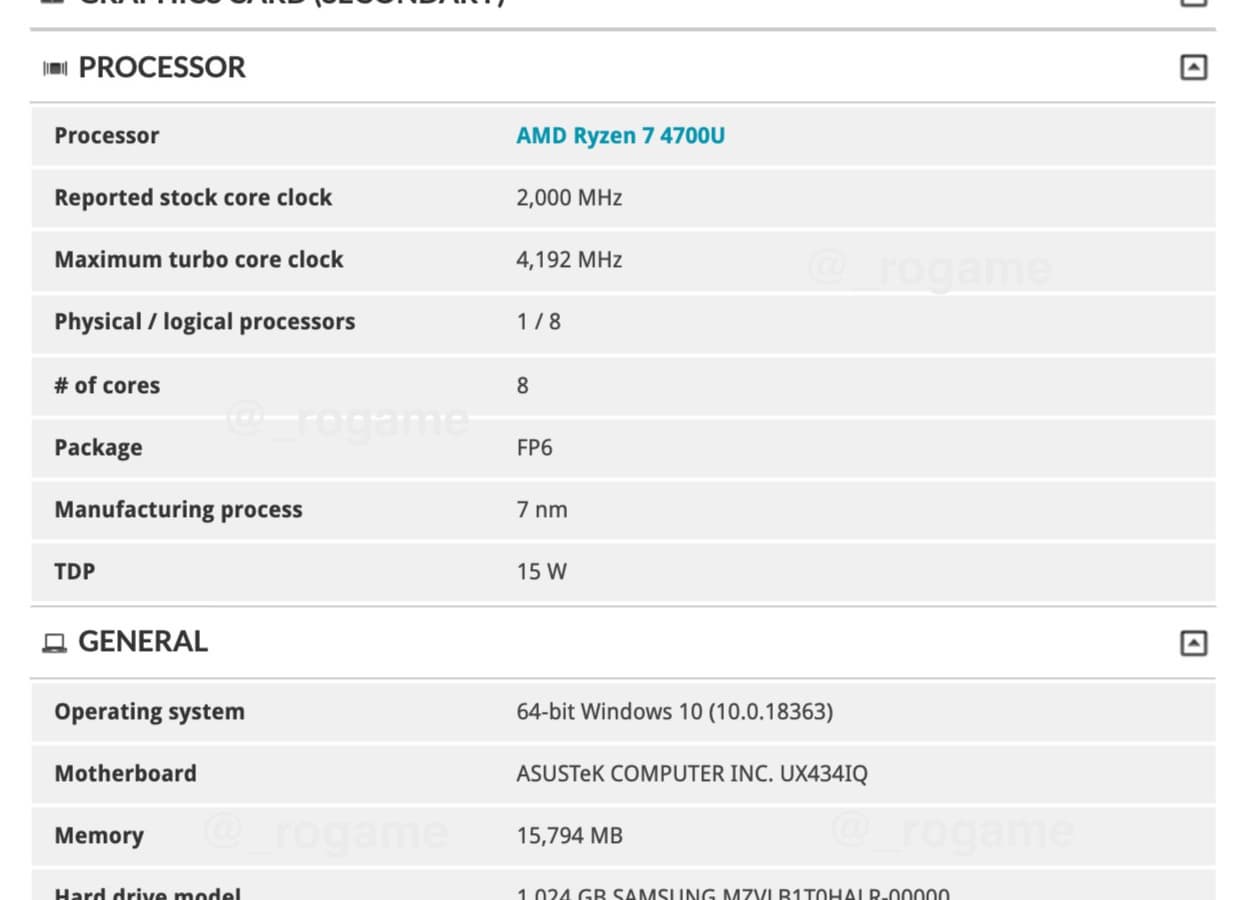Select the Reported stock core clock label
The image size is (1244, 900).
click(193, 198)
